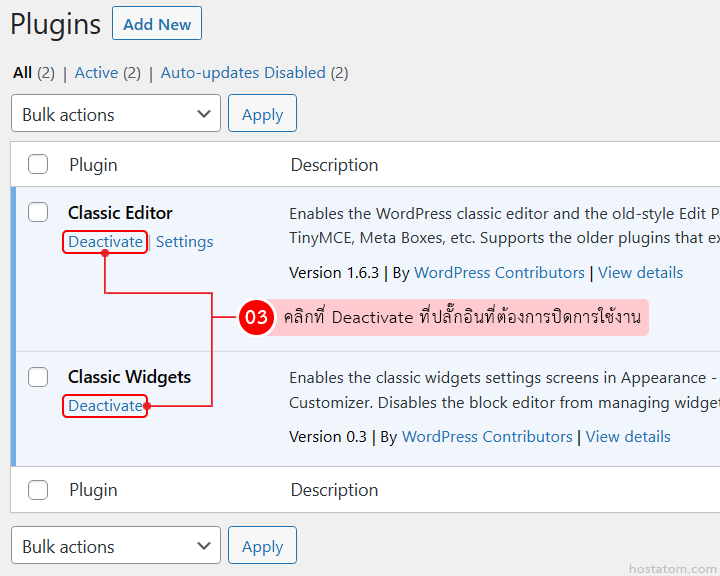Screen dimensions: 720x576
Task: Click the Add New plugin button
Action: pyautogui.click(x=157, y=24)
